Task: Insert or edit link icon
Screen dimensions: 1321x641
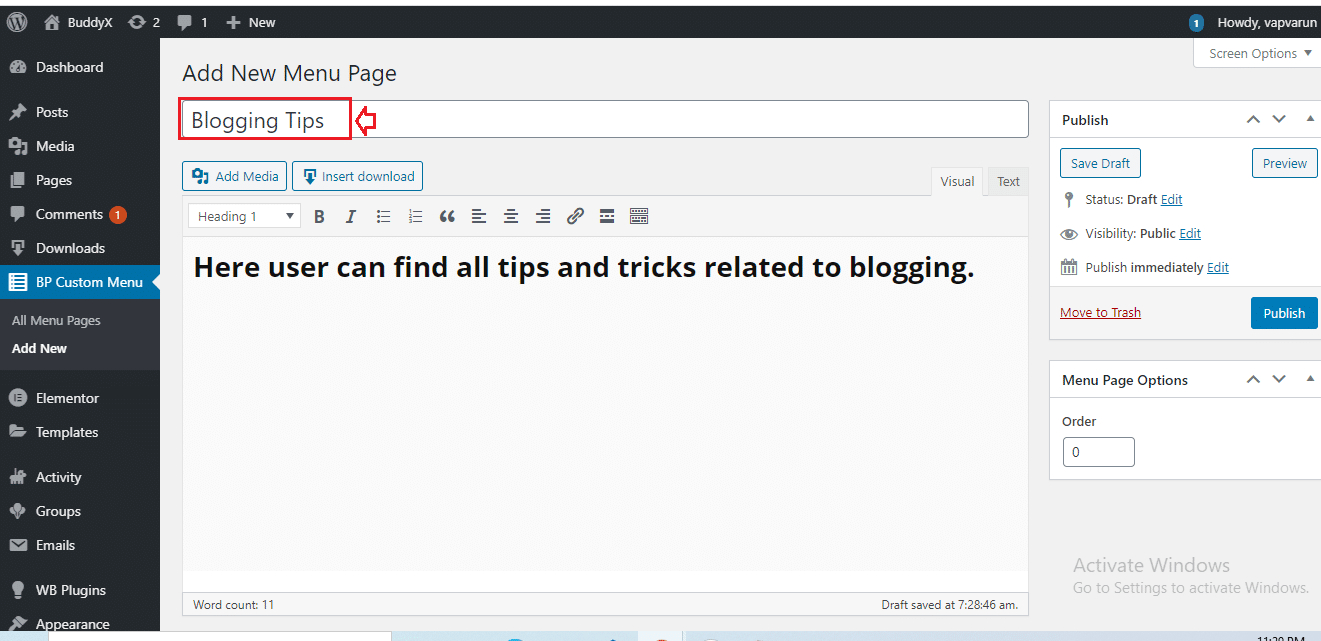Action: (575, 216)
